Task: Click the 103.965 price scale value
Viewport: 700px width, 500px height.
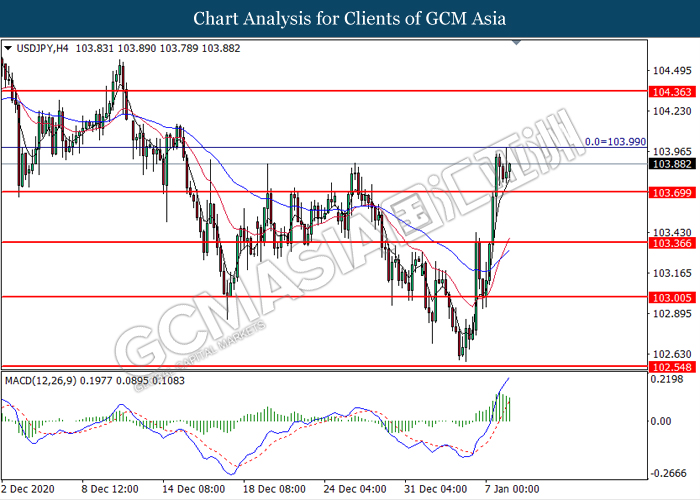Action: (x=672, y=152)
